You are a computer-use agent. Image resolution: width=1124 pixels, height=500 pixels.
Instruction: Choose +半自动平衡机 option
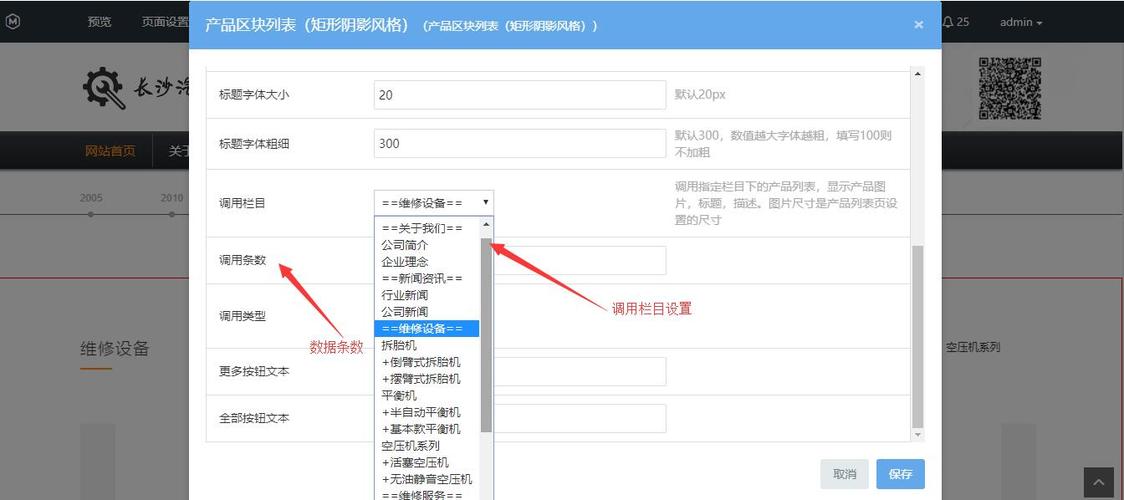point(427,412)
